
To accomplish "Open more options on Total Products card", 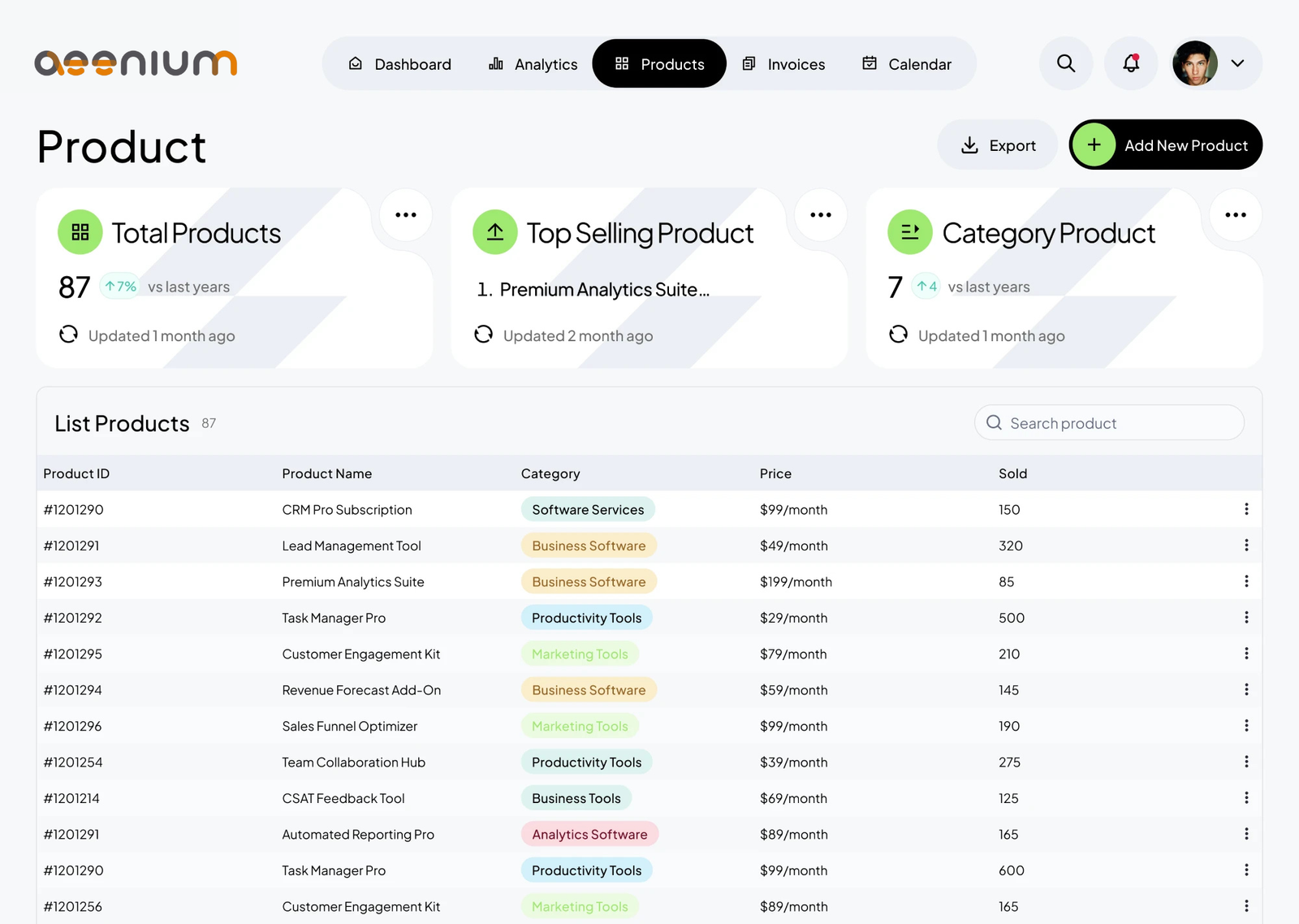I will pos(406,215).
